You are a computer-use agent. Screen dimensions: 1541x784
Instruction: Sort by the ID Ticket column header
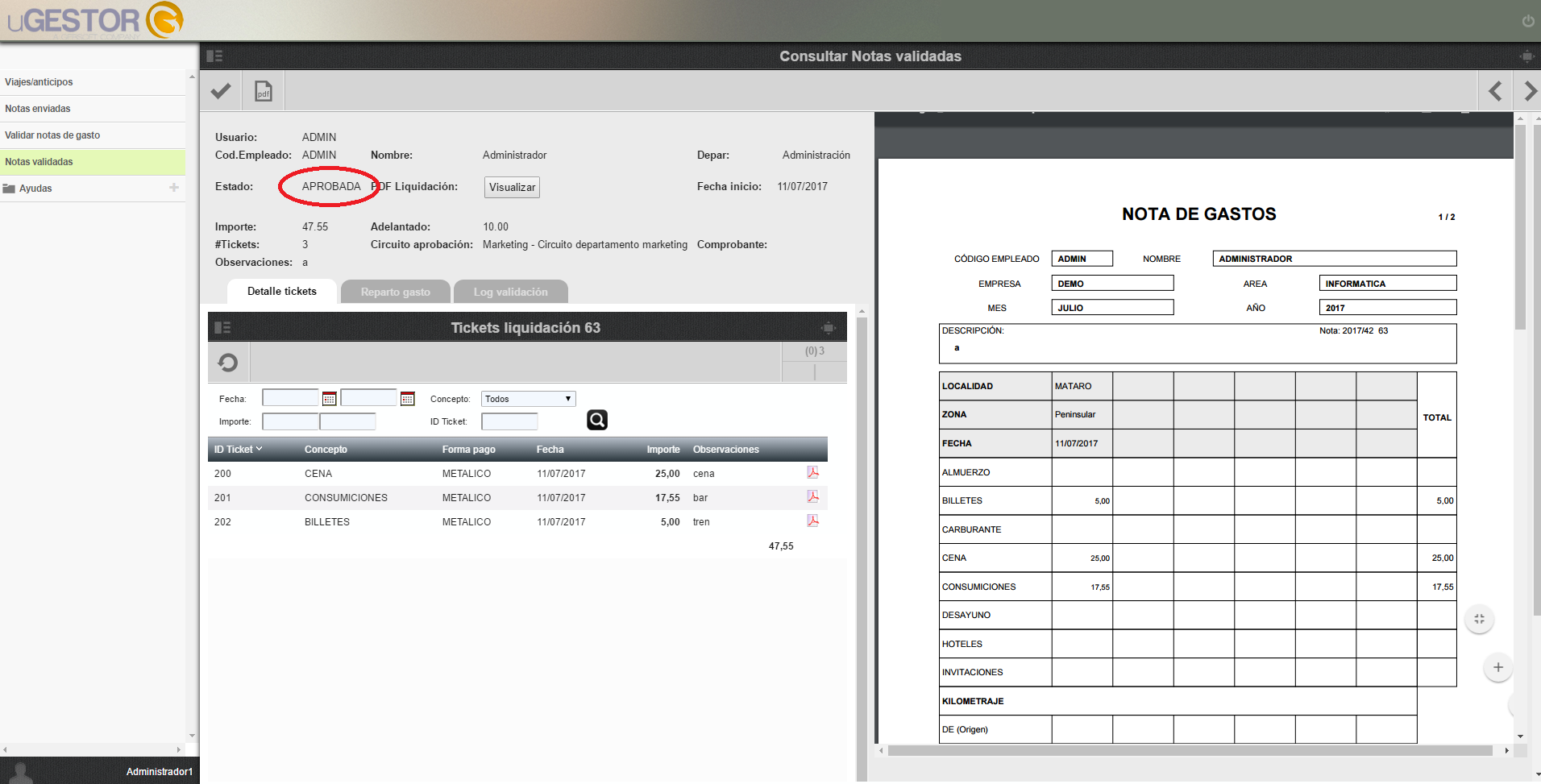(x=238, y=450)
